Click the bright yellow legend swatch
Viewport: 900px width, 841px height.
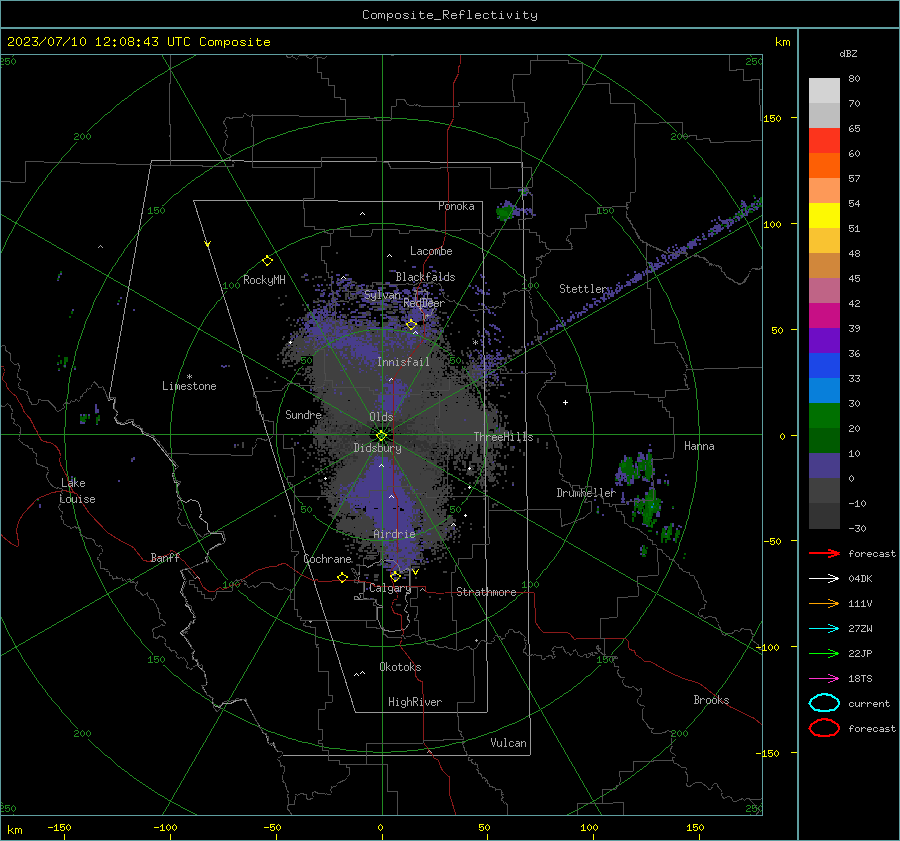tap(824, 215)
